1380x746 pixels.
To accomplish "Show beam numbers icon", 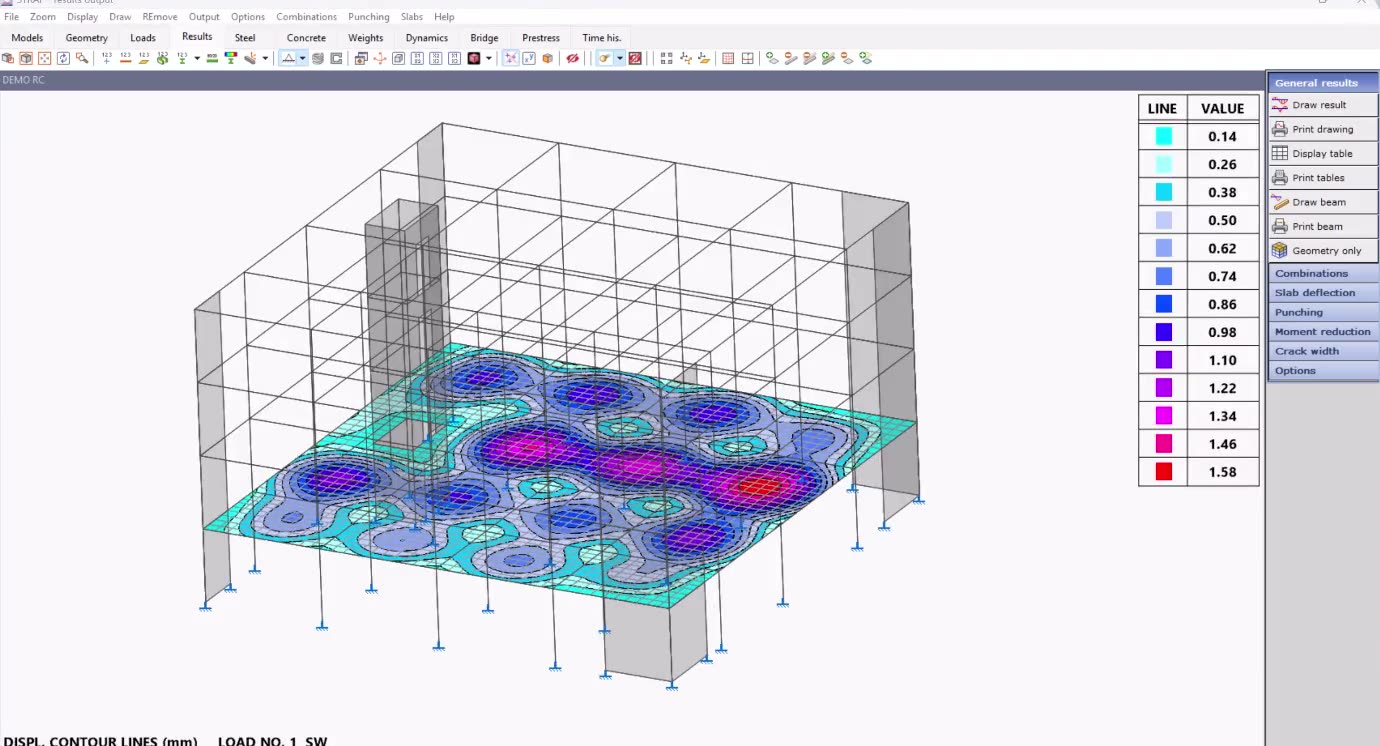I will (125, 58).
